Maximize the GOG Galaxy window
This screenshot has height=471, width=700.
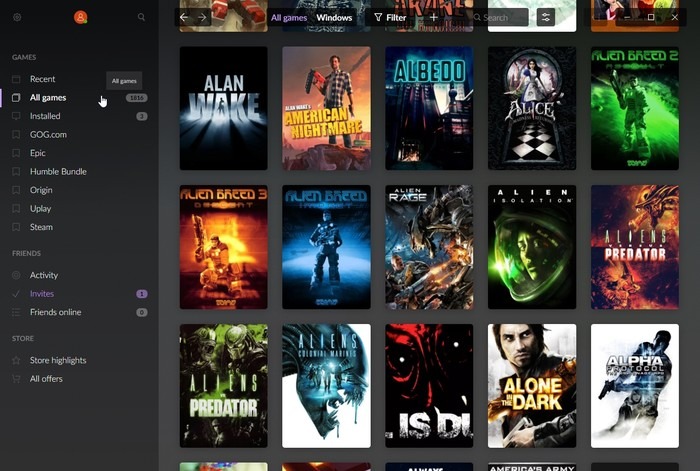651,17
